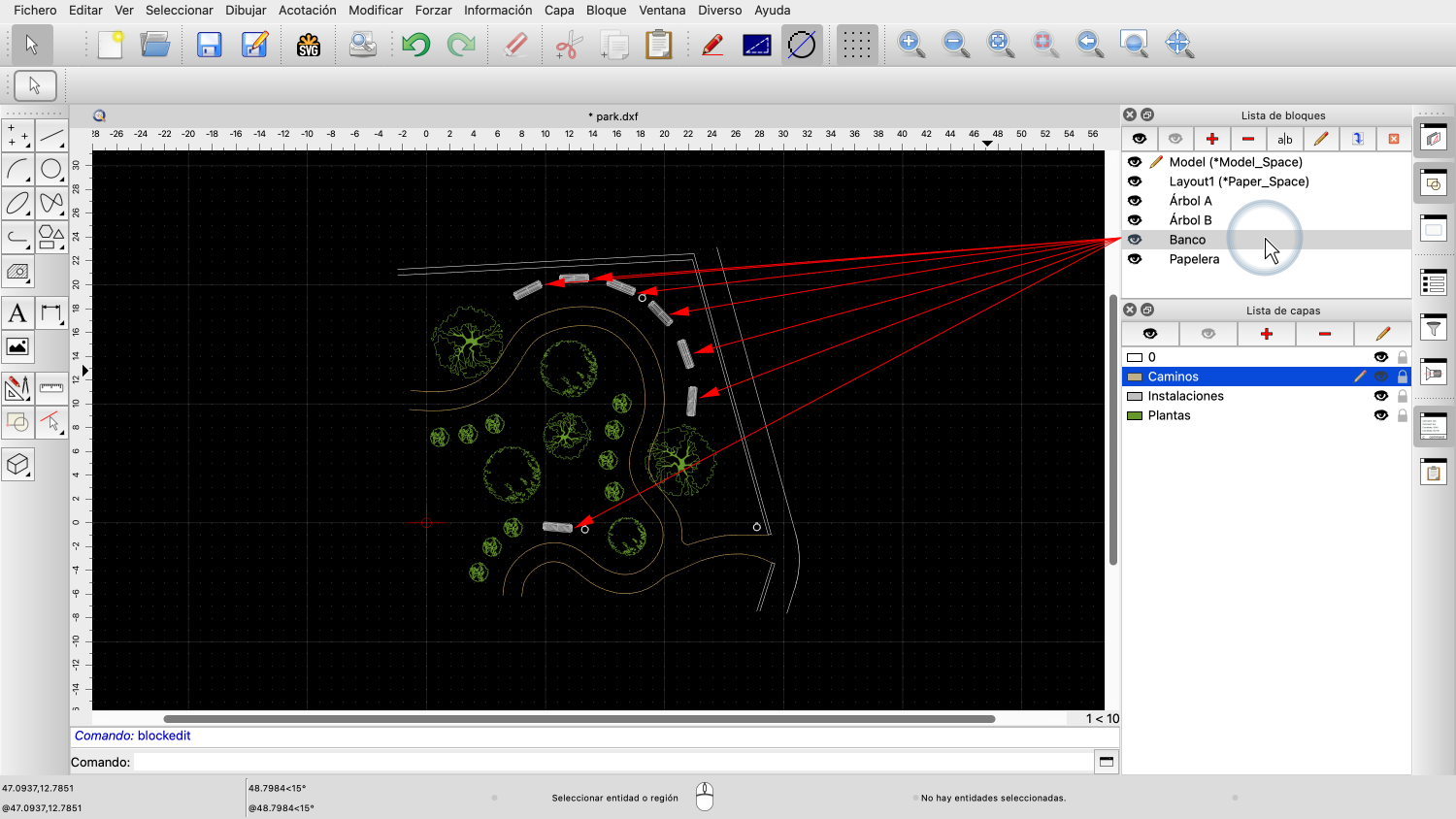Toggle the grid display button
1456x819 pixels.
click(856, 45)
